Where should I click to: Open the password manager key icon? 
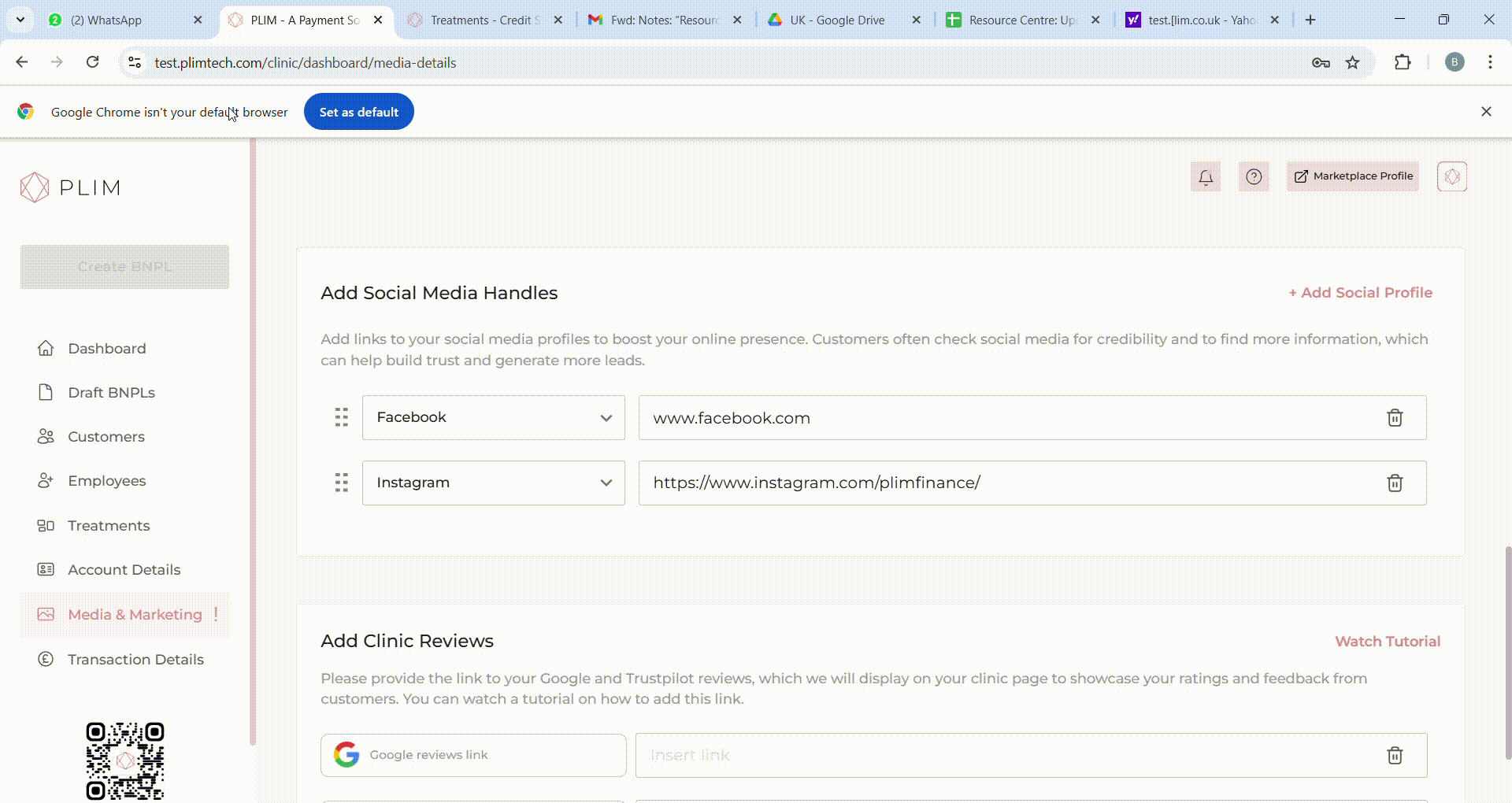pos(1321,62)
